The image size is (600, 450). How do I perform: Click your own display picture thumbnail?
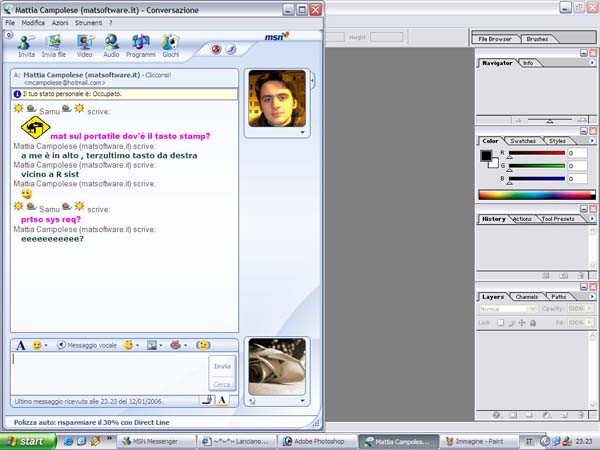277,367
